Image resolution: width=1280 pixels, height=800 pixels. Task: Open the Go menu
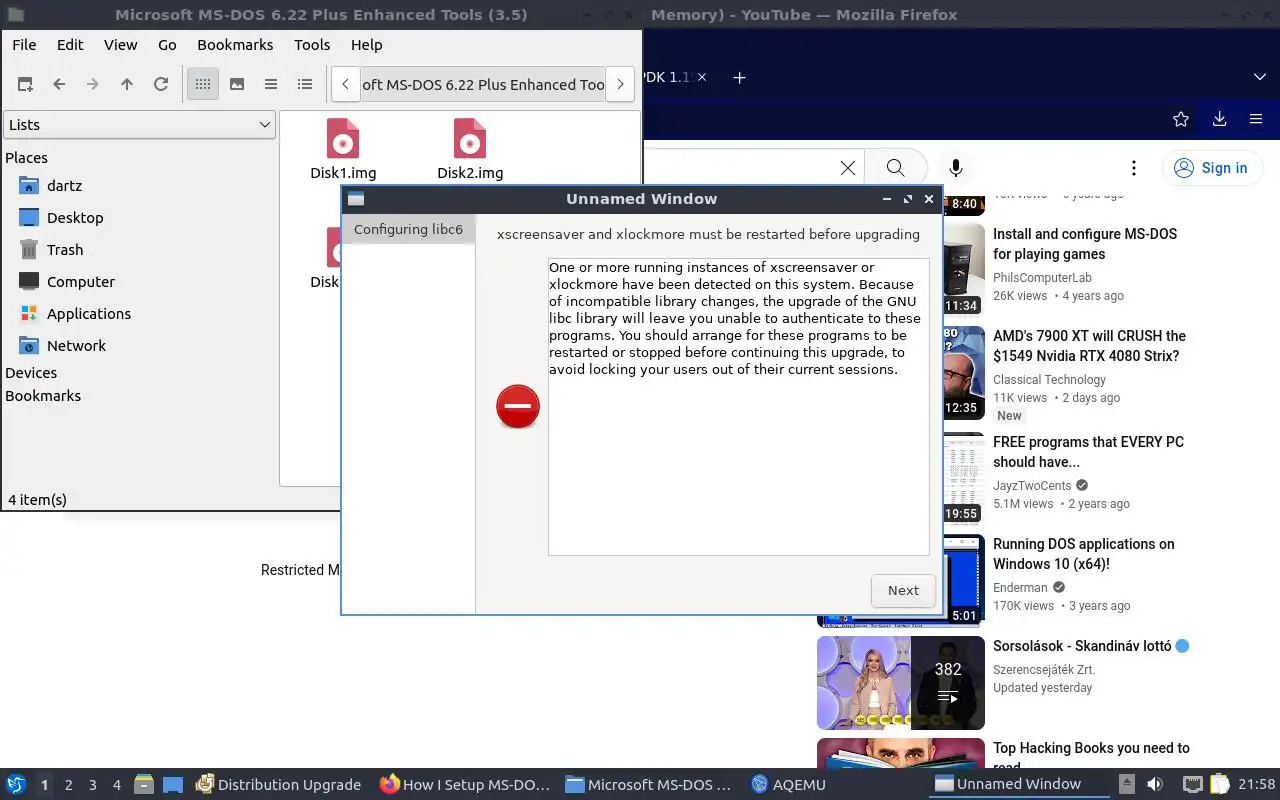167,45
